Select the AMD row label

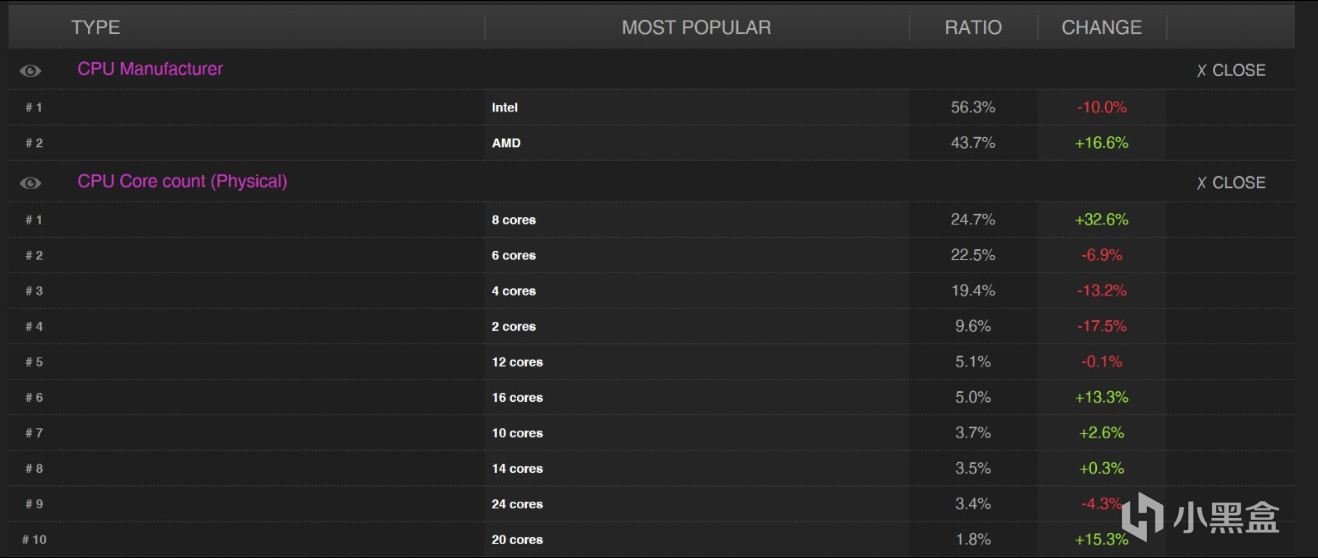(x=506, y=143)
